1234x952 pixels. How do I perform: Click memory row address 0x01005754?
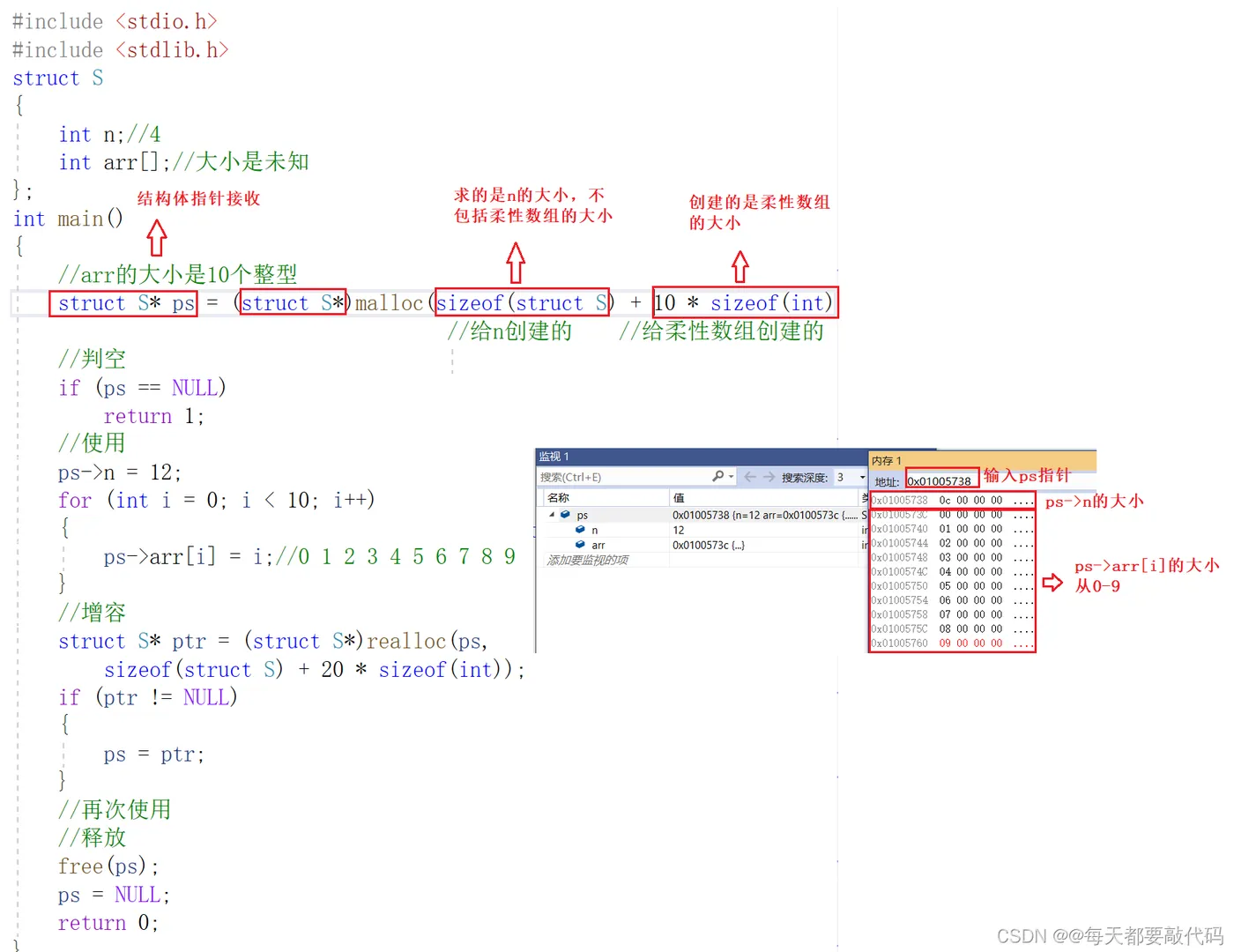pos(899,599)
